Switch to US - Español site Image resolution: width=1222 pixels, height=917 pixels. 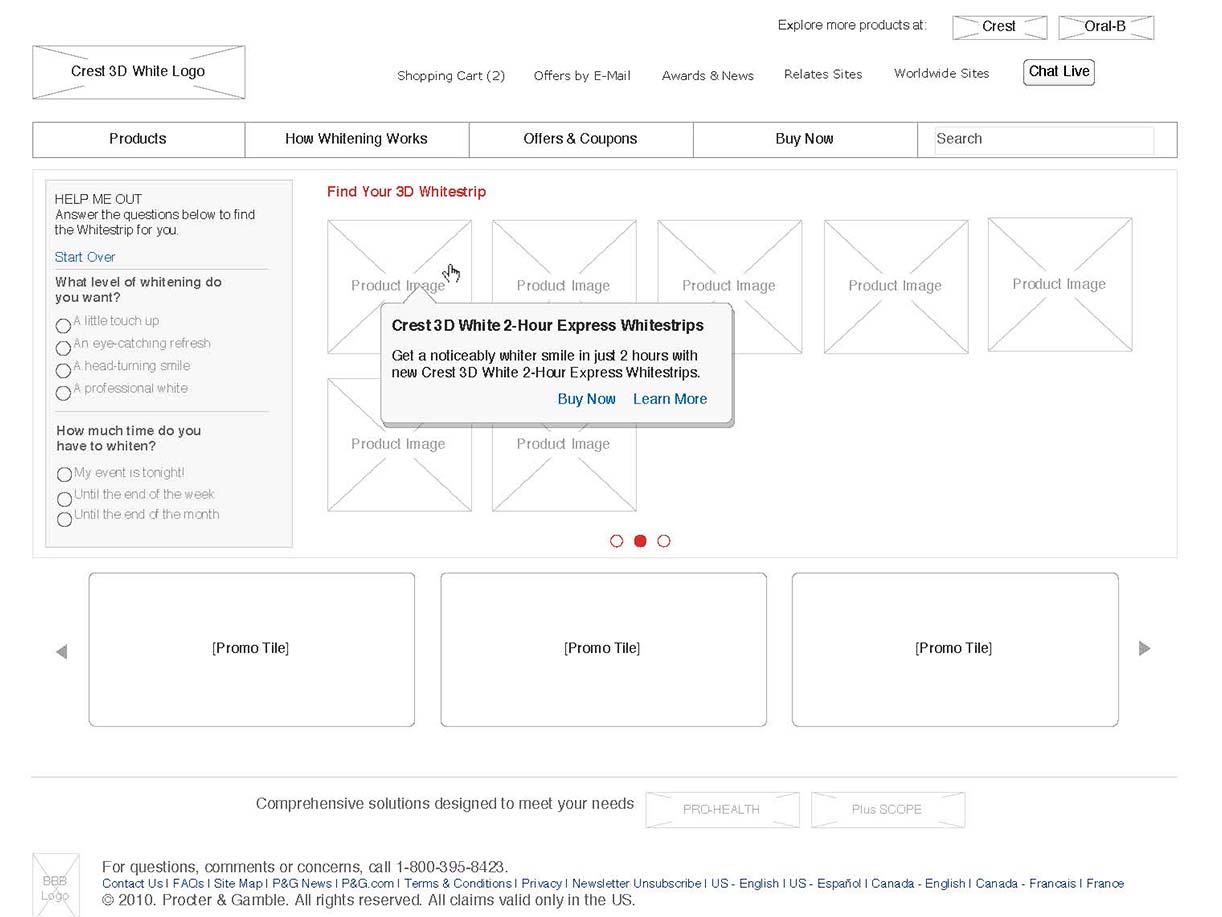[826, 884]
